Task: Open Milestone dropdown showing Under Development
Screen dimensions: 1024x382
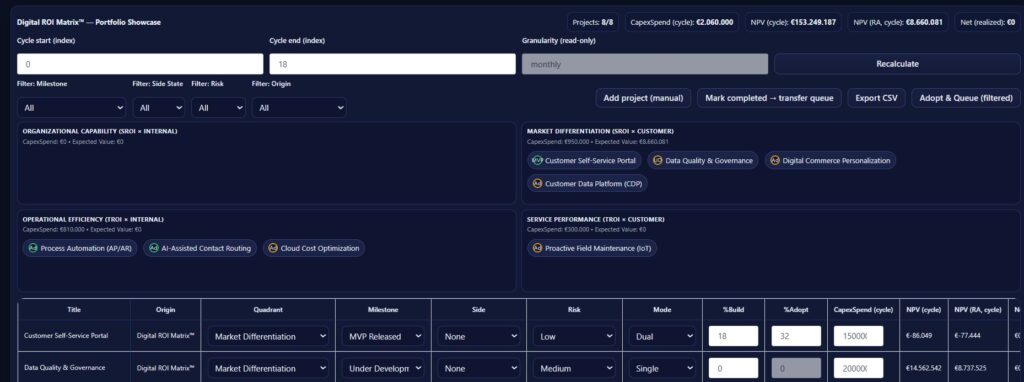Action: point(383,368)
